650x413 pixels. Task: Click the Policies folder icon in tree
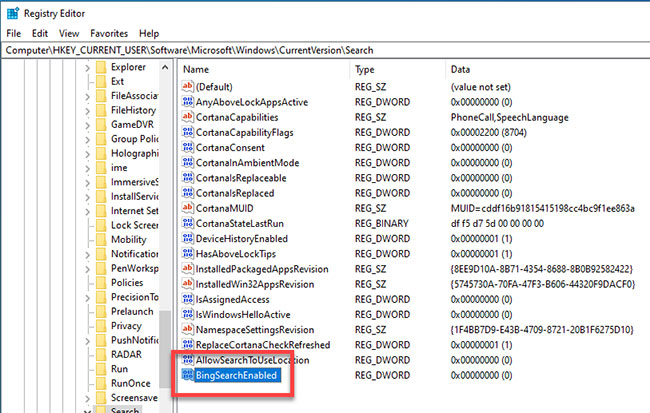pyautogui.click(x=101, y=282)
